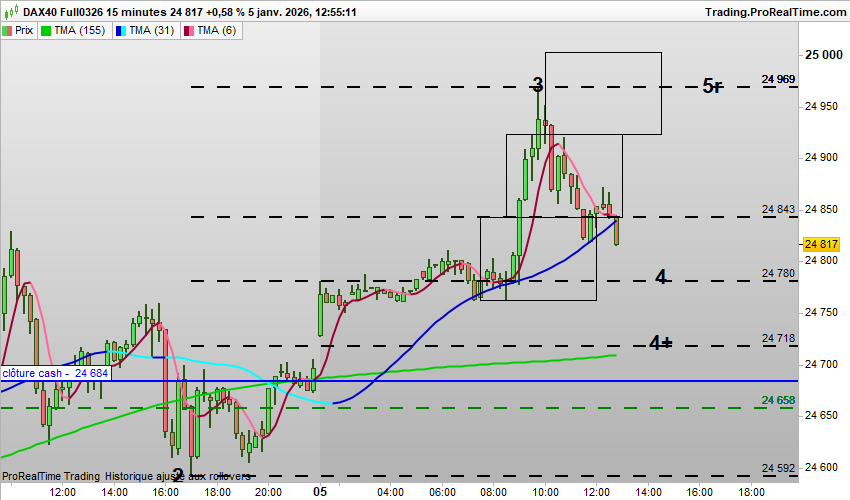
Task: Click the candlestick icon beside DAX40 title
Action: click(x=11, y=11)
